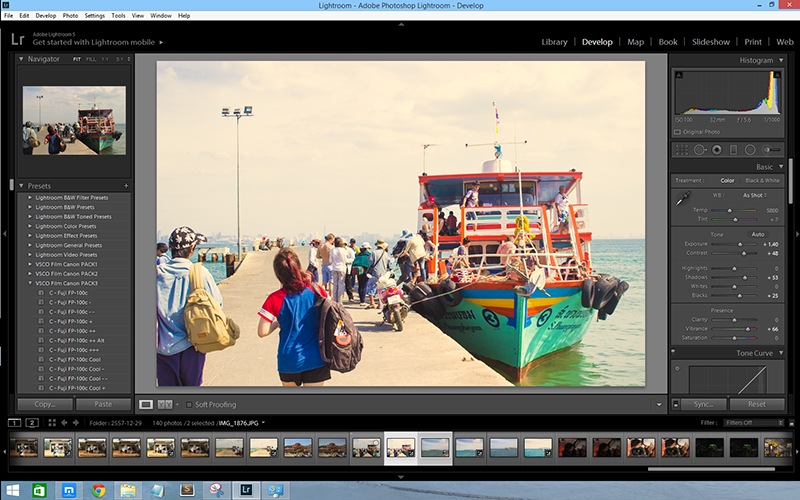Toggle the Original Photo checkbox
The width and height of the screenshot is (800, 500).
677,132
